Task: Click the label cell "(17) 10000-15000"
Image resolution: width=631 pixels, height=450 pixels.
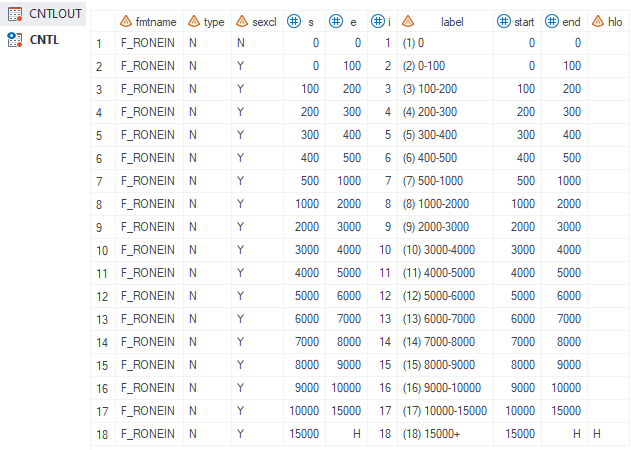Action: (445, 411)
